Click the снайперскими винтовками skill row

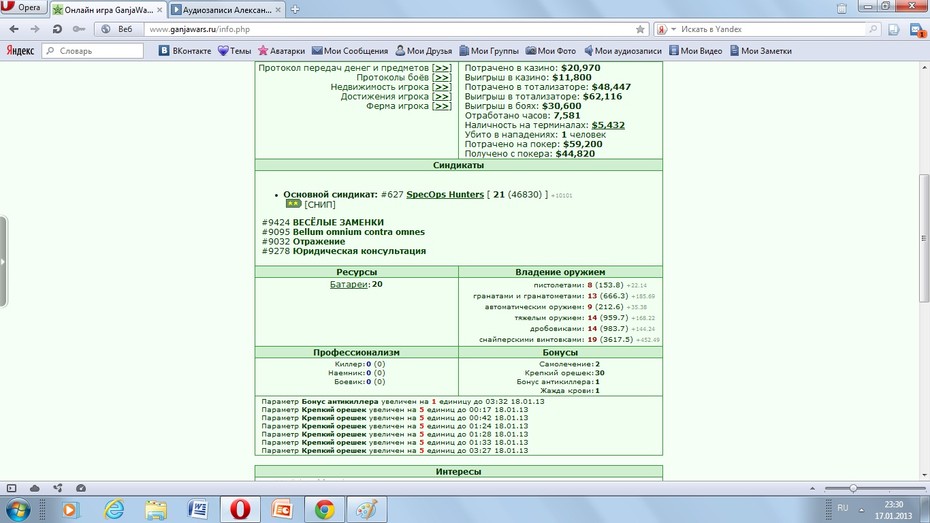pos(569,340)
